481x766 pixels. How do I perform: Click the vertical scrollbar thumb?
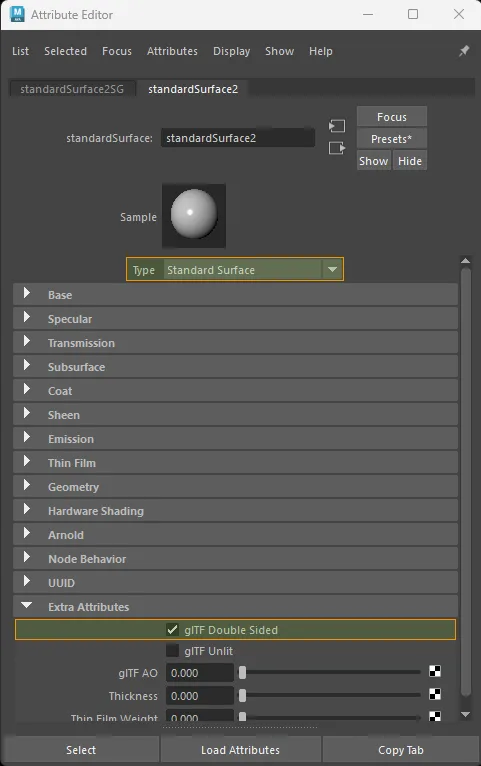pos(466,481)
